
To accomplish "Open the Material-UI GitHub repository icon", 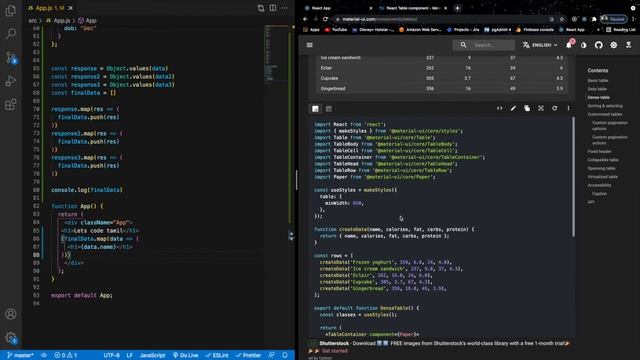I will pyautogui.click(x=598, y=45).
